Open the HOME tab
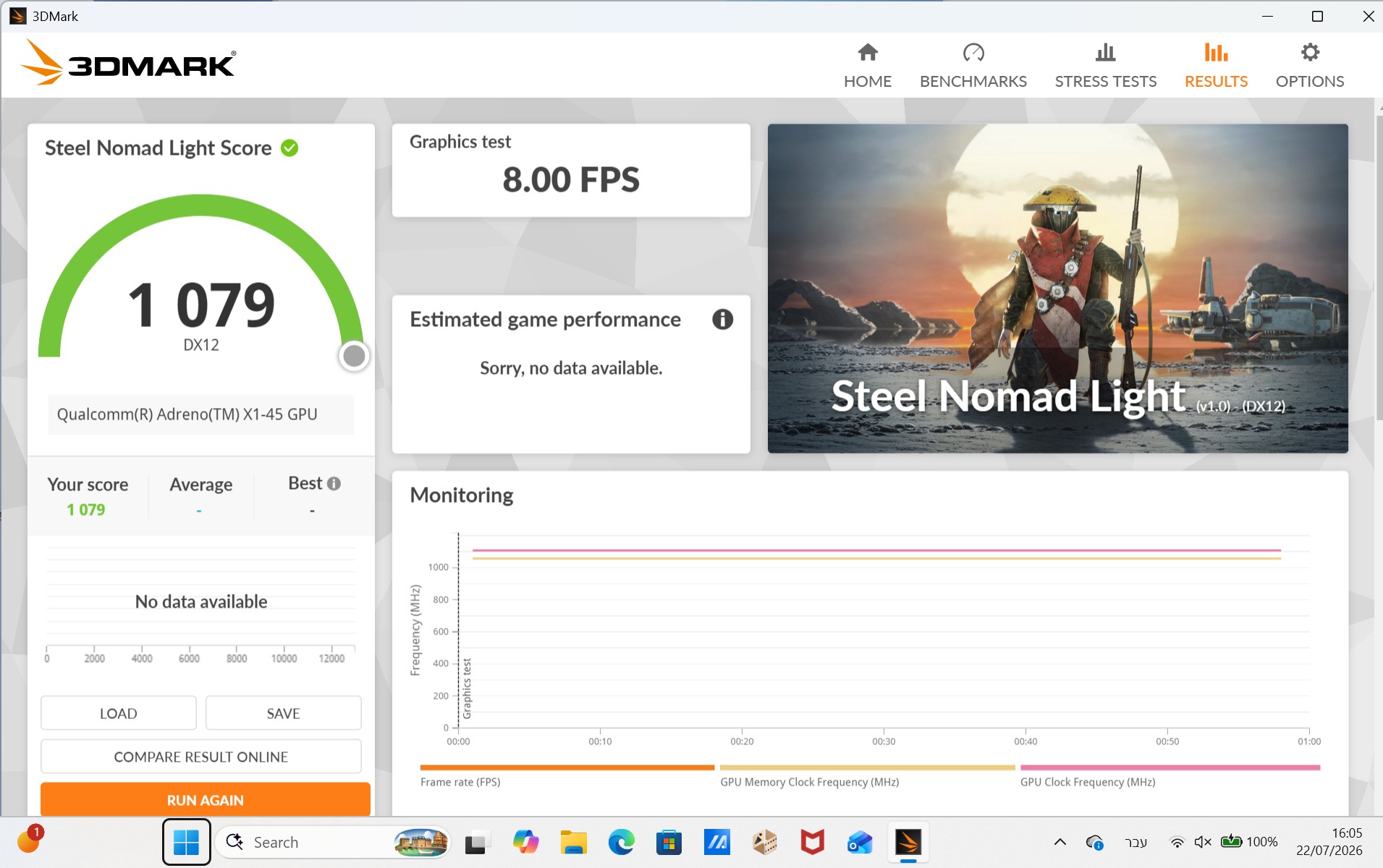 (867, 65)
